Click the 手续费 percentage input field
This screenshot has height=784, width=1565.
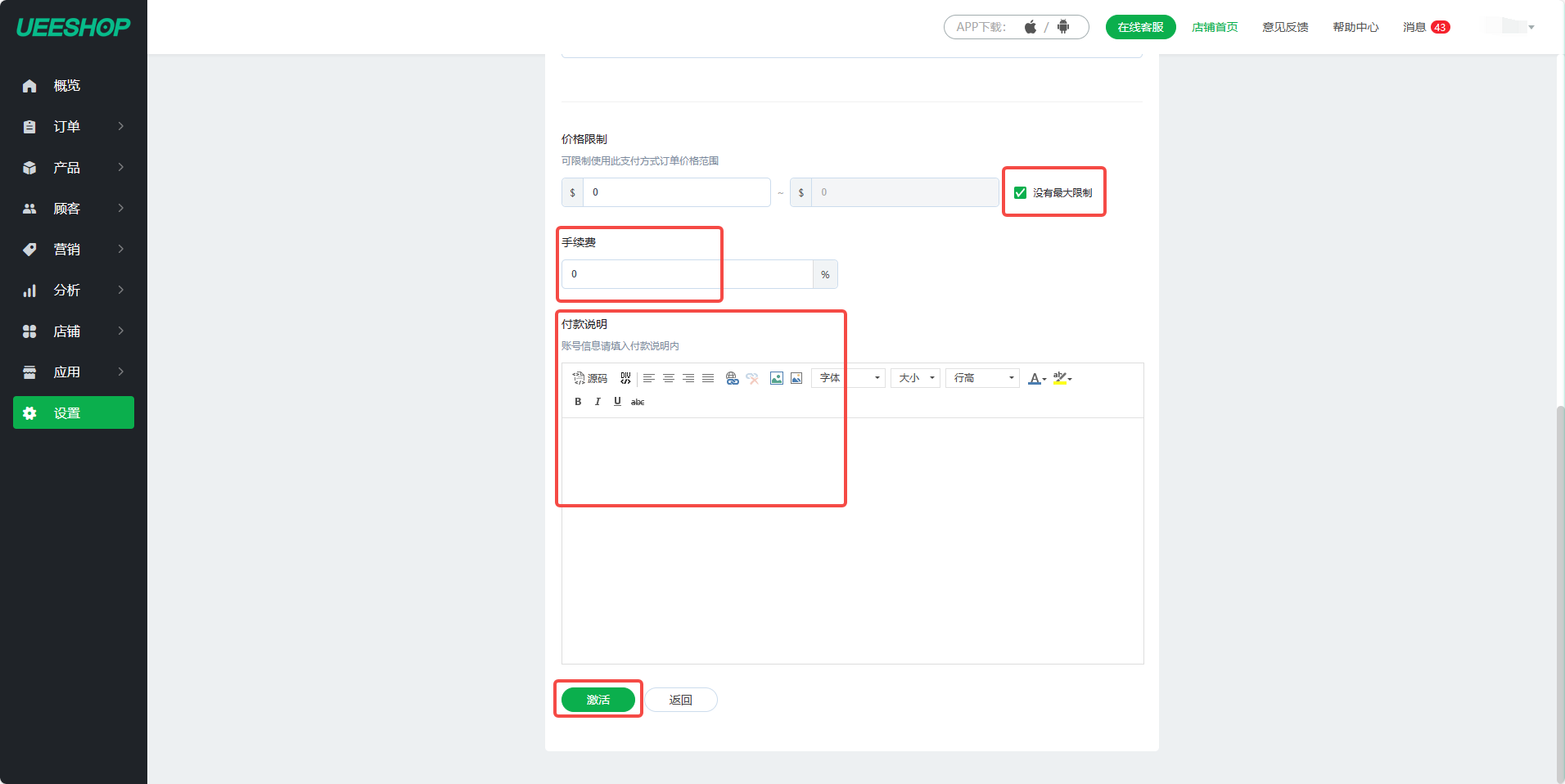click(x=688, y=274)
